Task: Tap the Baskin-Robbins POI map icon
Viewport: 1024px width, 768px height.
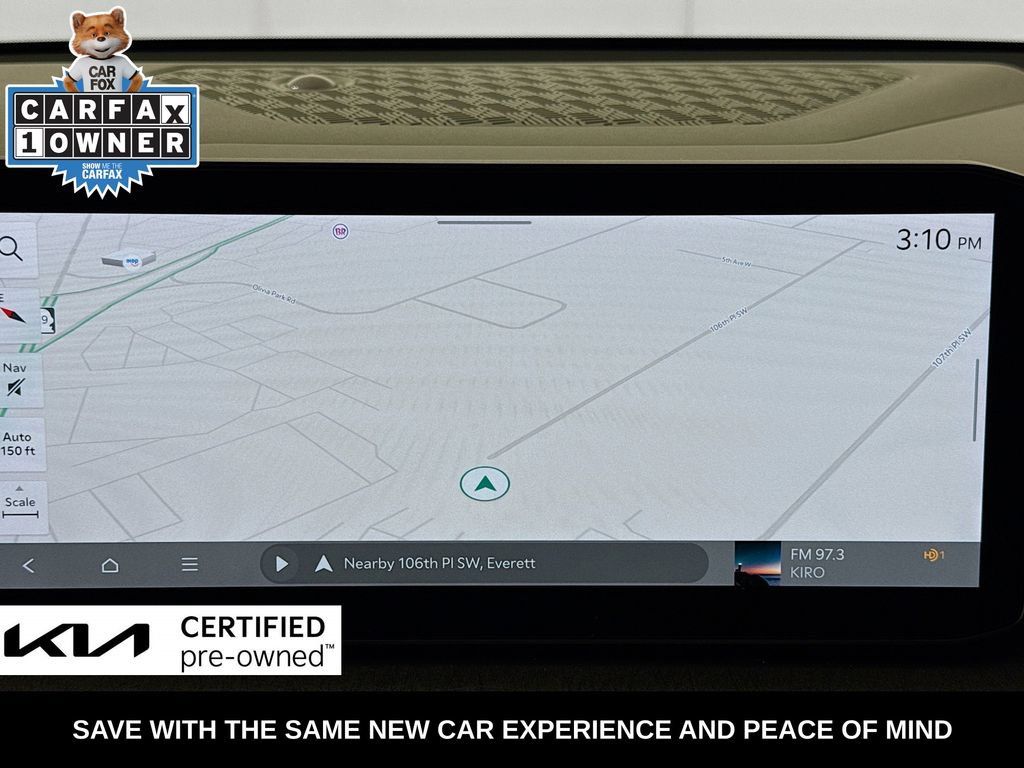Action: 340,231
